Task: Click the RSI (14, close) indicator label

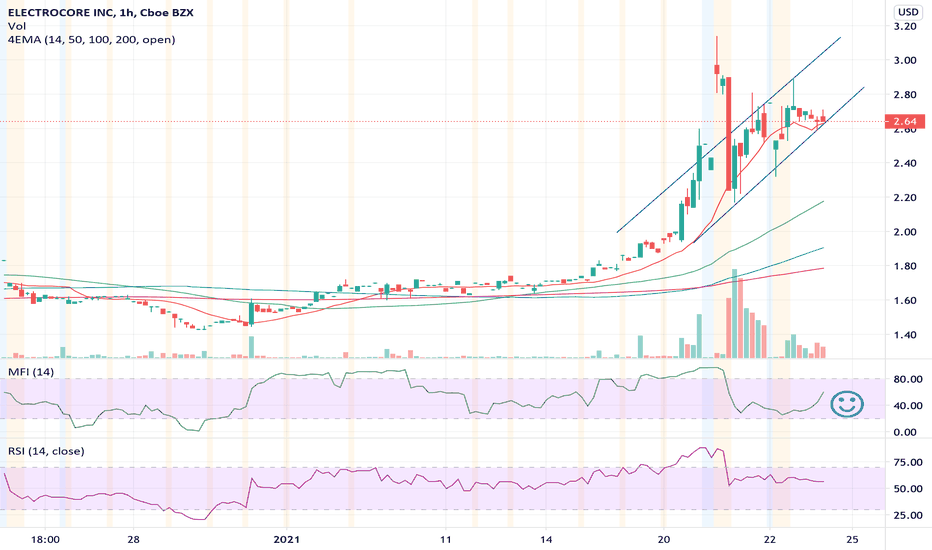Action: pos(46,451)
